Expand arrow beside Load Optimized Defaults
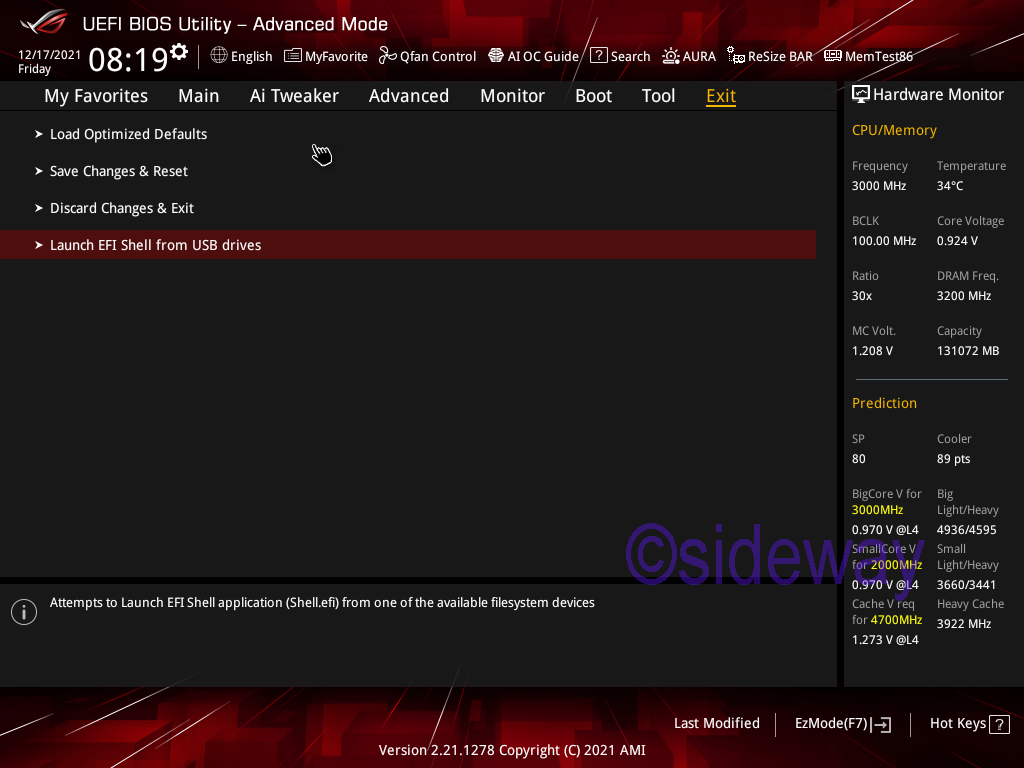1024x768 pixels. 39,134
